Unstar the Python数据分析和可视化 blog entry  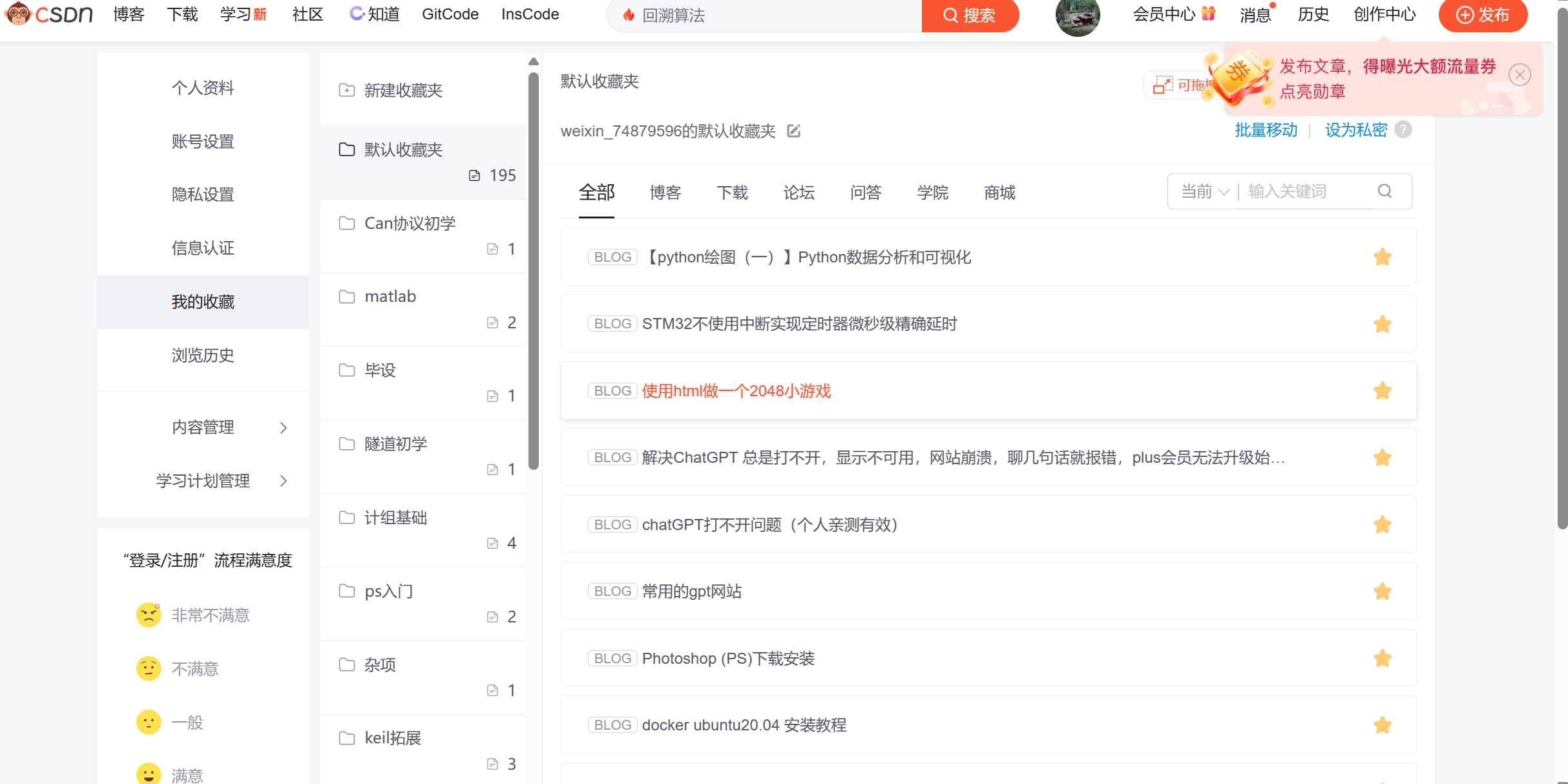(x=1382, y=257)
